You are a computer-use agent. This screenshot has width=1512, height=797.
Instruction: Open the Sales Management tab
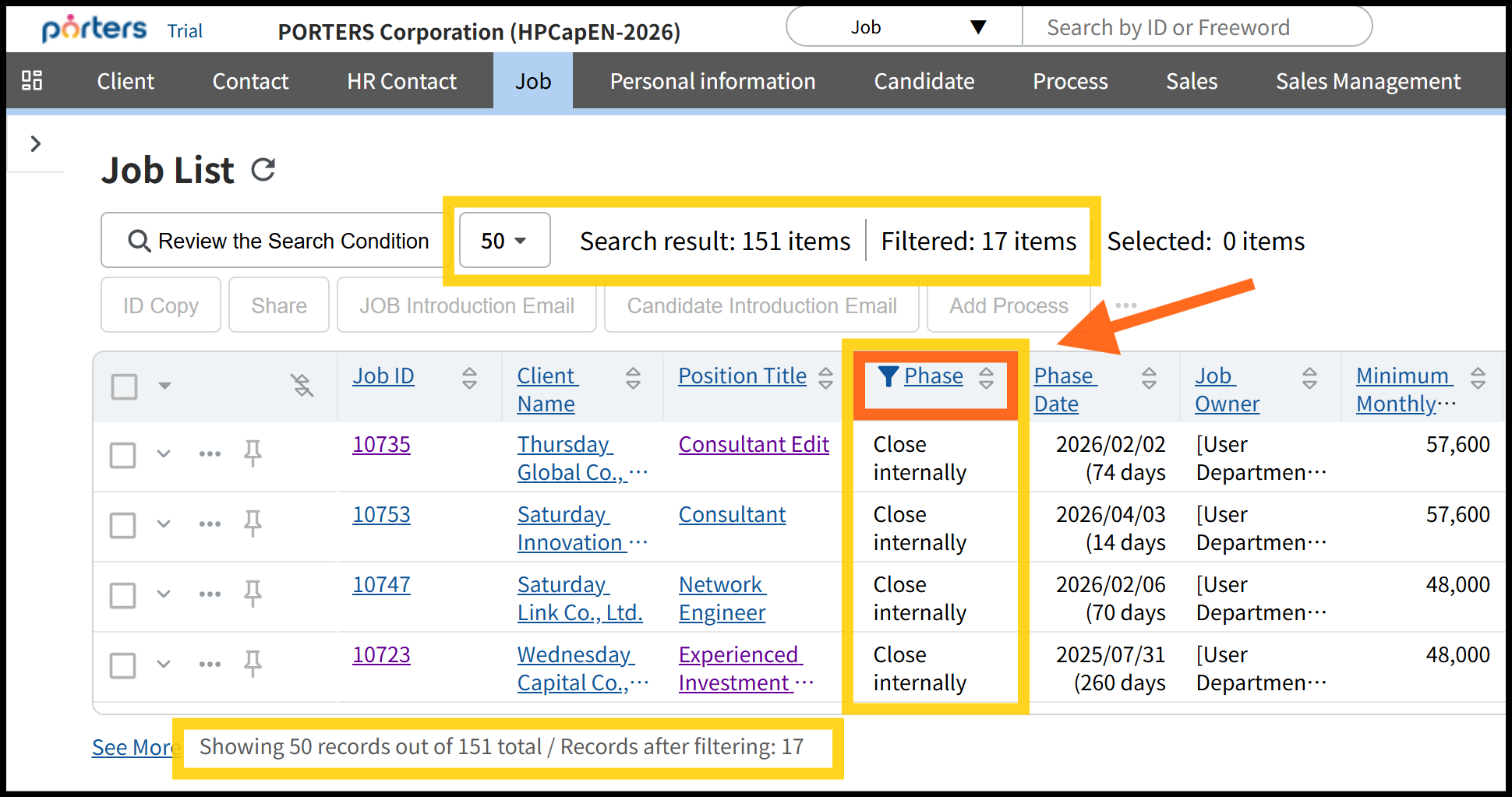1367,81
